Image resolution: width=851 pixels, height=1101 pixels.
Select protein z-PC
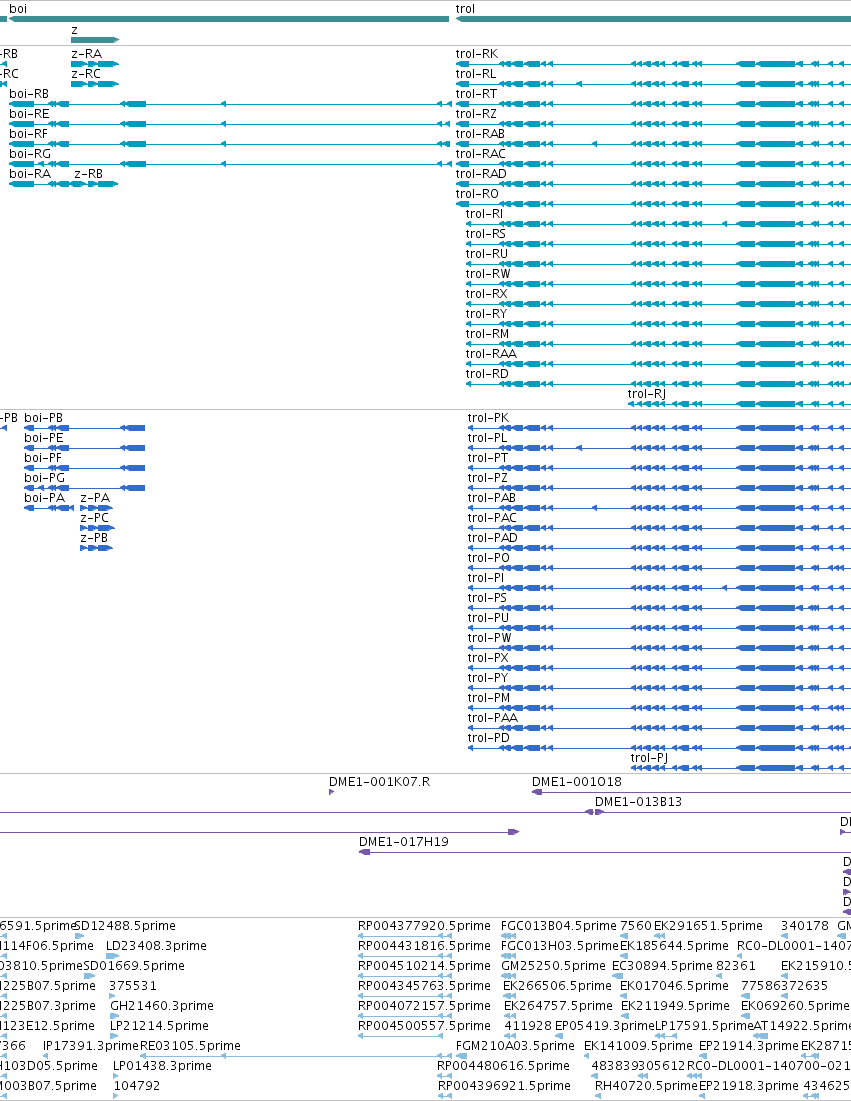point(97,528)
